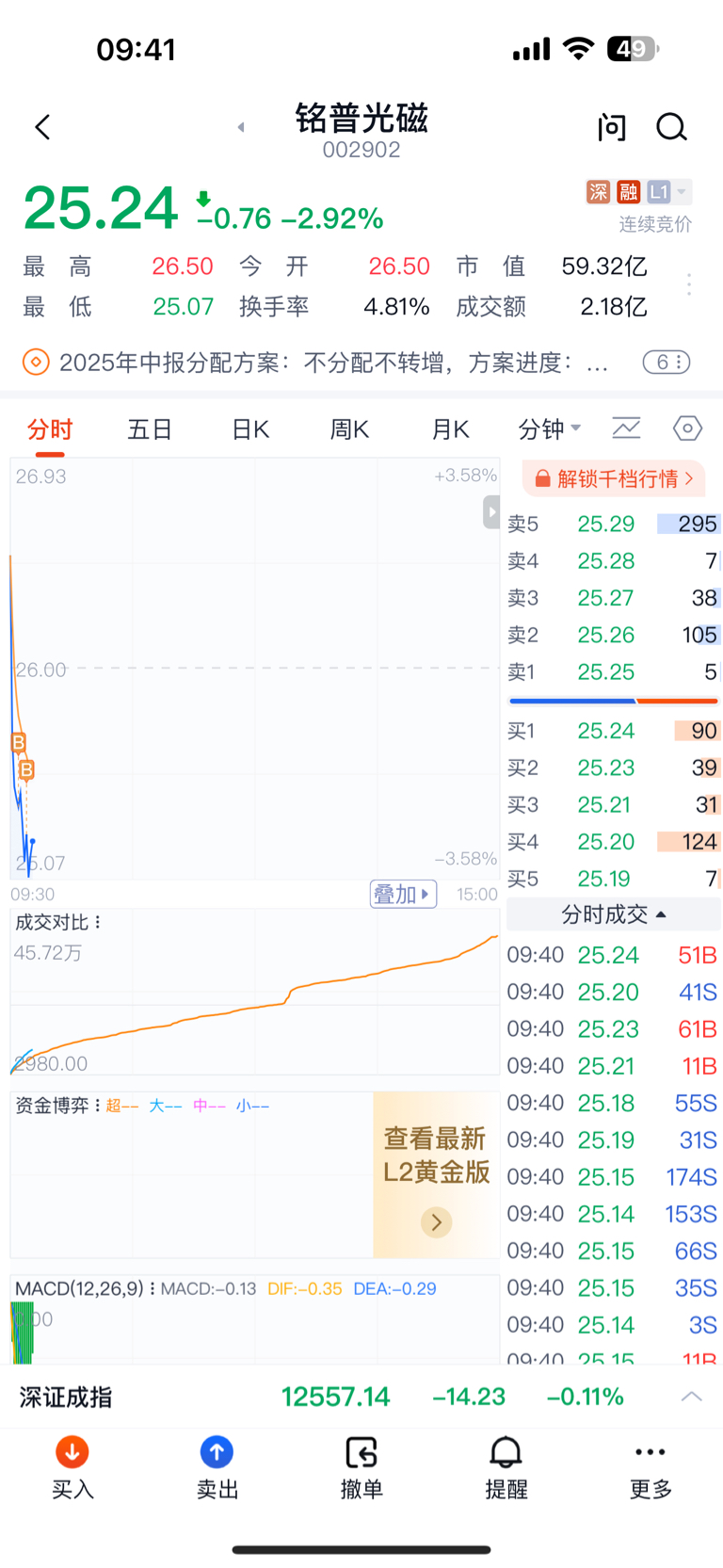
Task: Open the 分钟 interval dropdown
Action: (550, 429)
